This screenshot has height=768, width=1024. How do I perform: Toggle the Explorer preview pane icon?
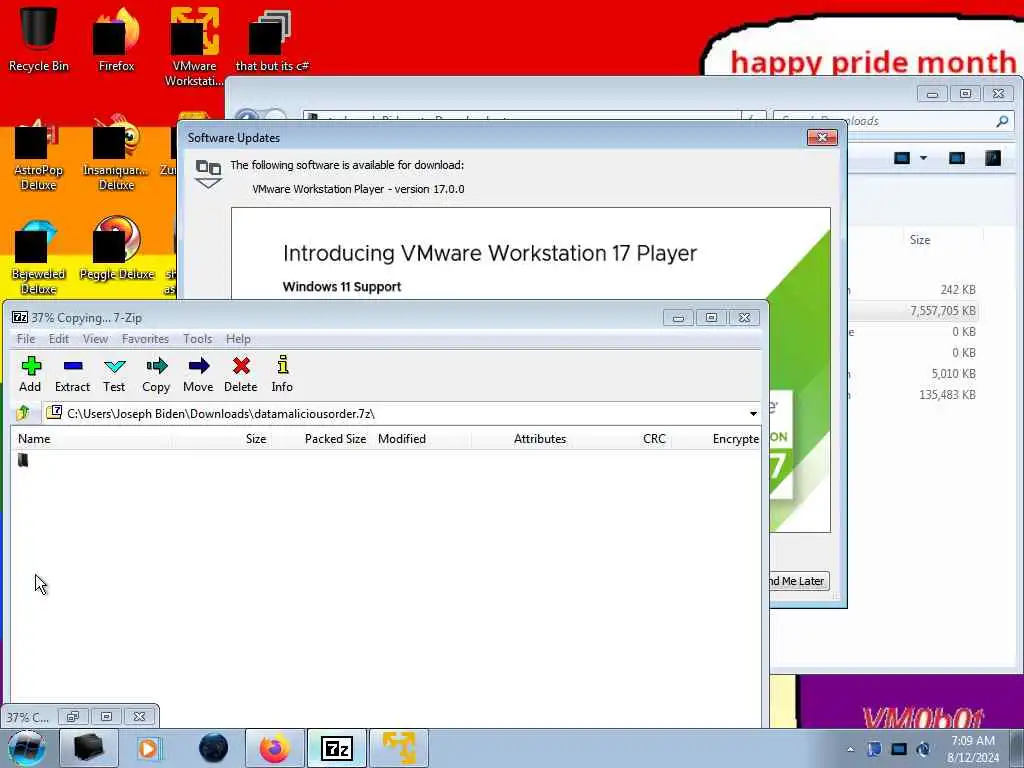tap(957, 158)
